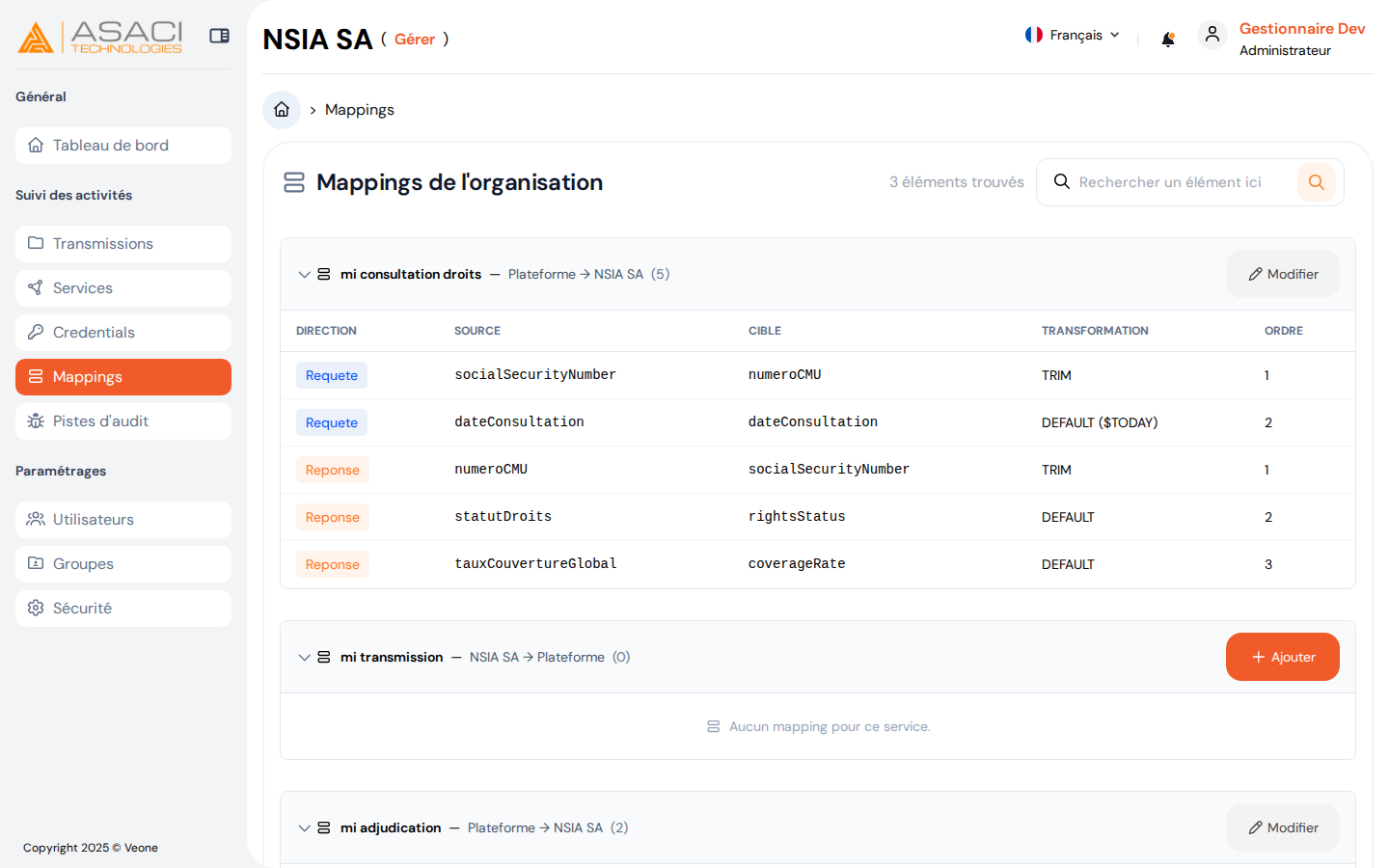The height and width of the screenshot is (868, 1389).
Task: Click the Pistes d'audit bug icon
Action: tap(36, 420)
